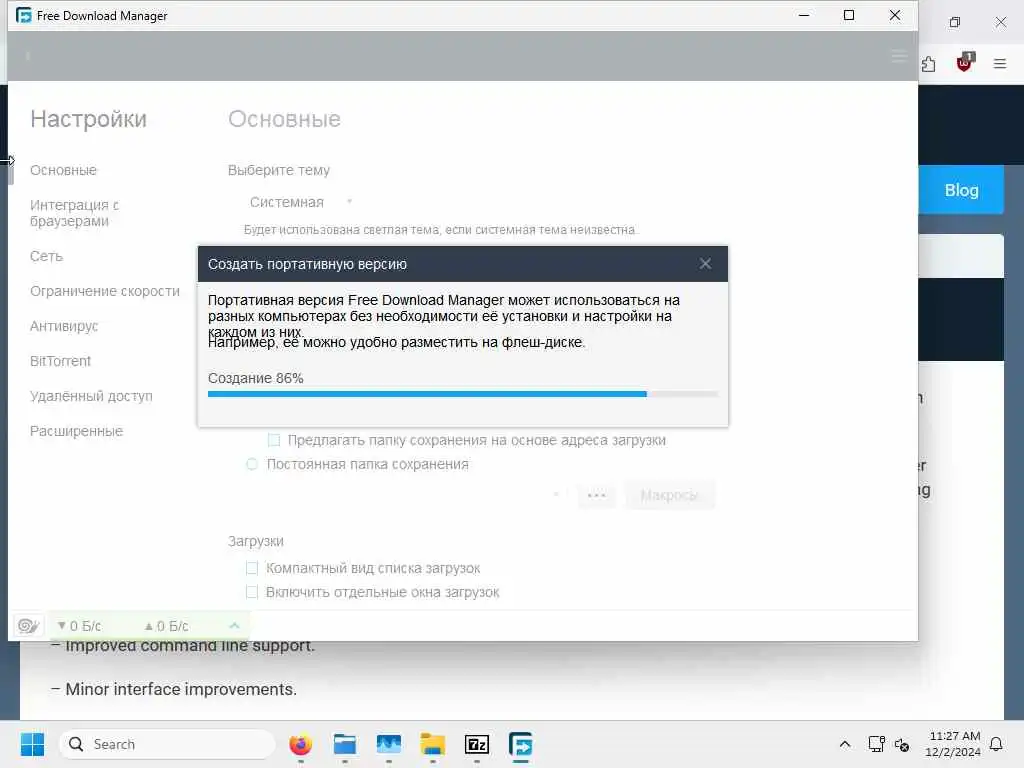The width and height of the screenshot is (1024, 768).
Task: Open Интеграция с браузерами settings section
Action: 74,213
